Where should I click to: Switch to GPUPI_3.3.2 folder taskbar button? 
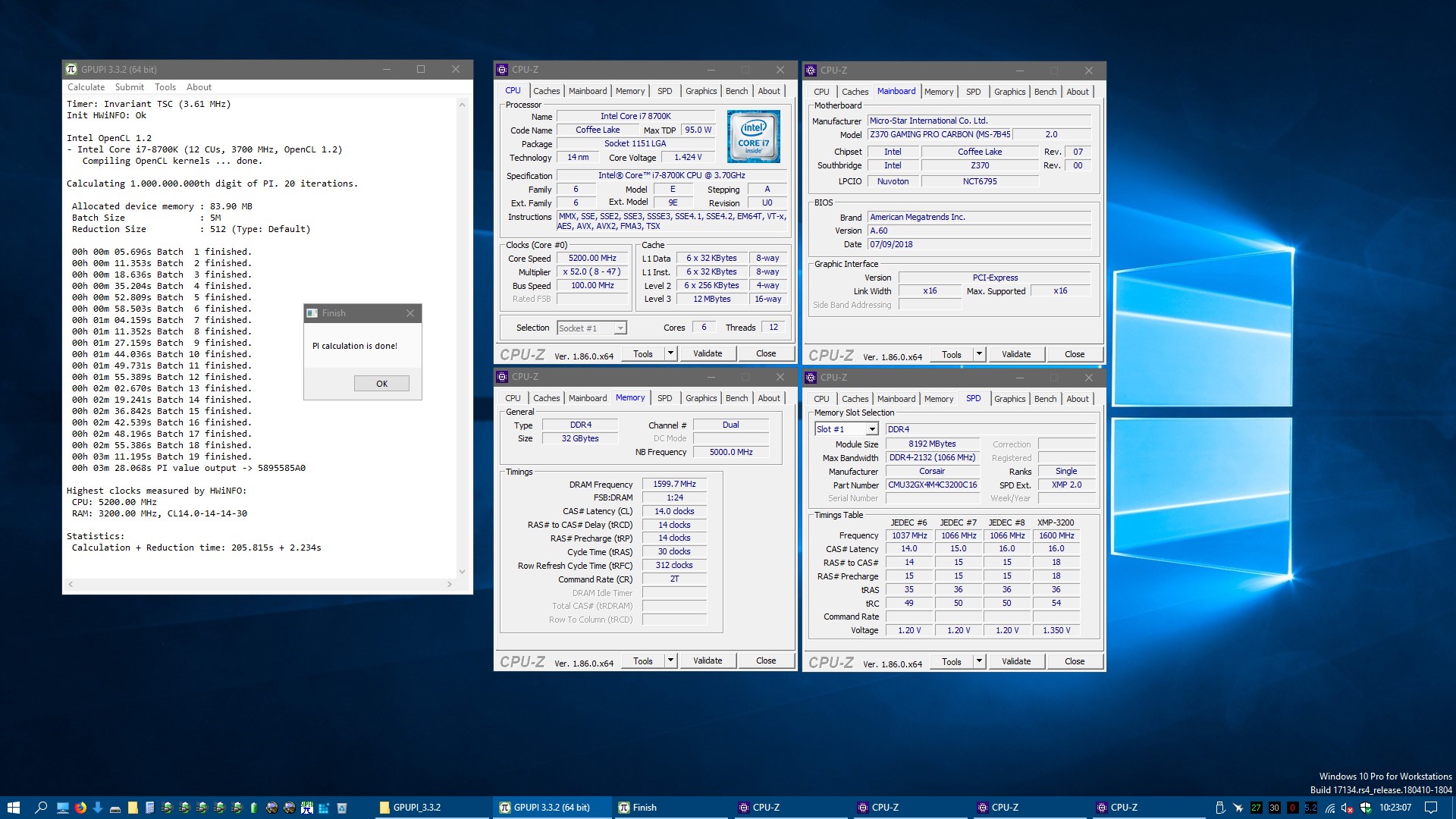coord(431,808)
